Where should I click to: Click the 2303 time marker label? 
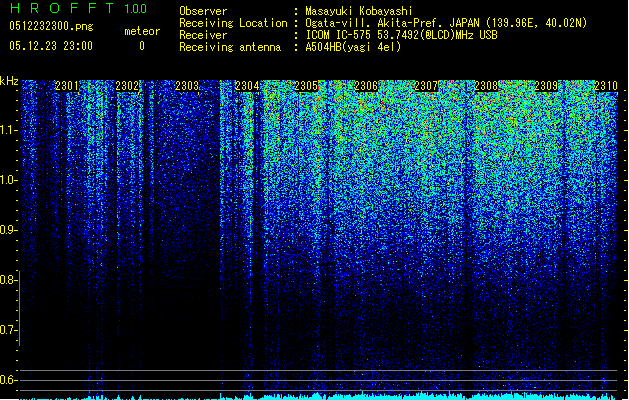[187, 86]
